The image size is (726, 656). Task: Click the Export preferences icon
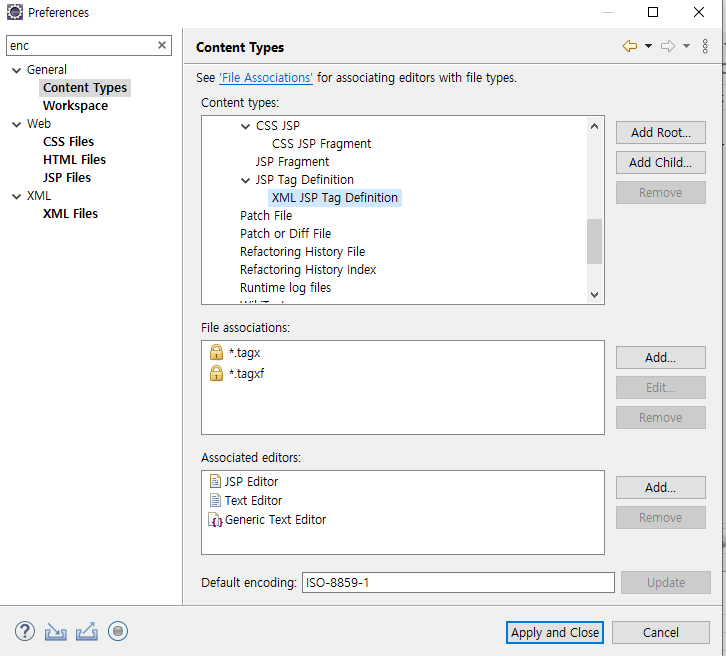[87, 631]
